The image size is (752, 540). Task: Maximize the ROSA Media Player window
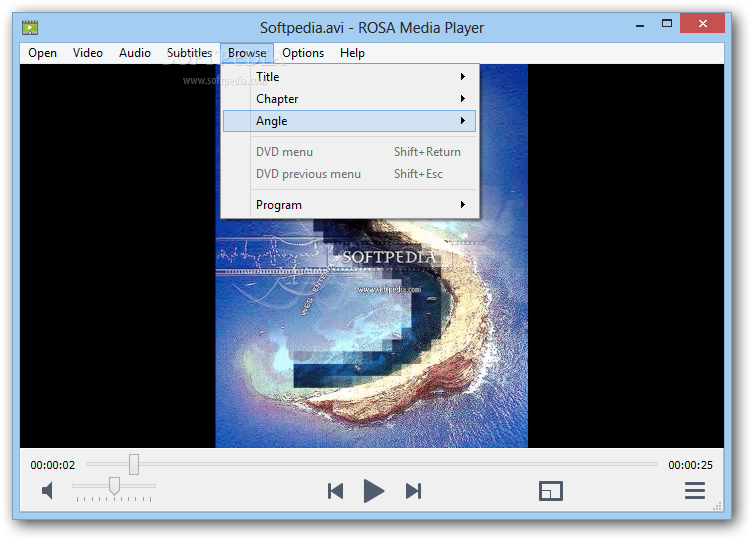667,23
